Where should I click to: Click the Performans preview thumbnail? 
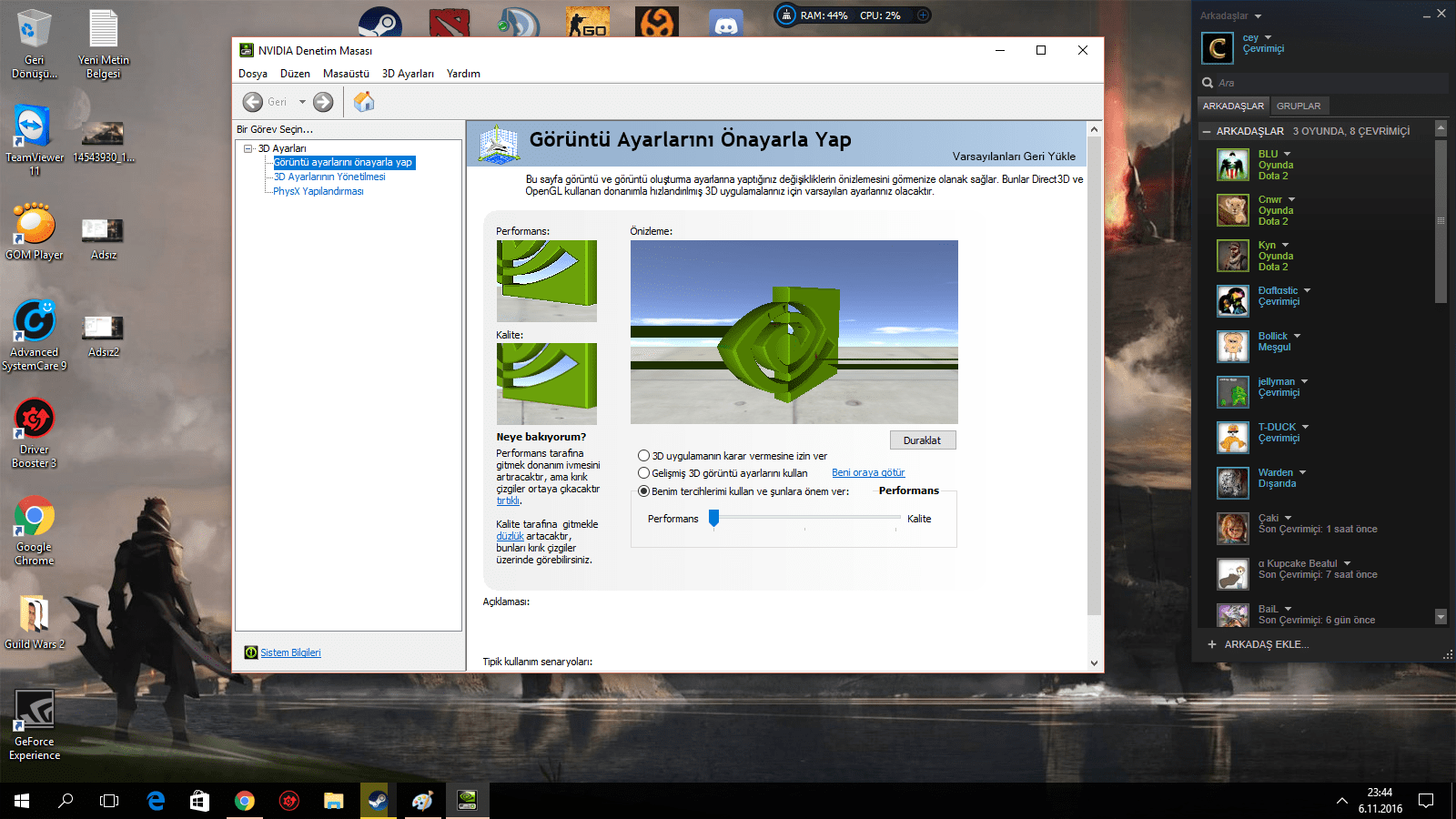(x=546, y=280)
